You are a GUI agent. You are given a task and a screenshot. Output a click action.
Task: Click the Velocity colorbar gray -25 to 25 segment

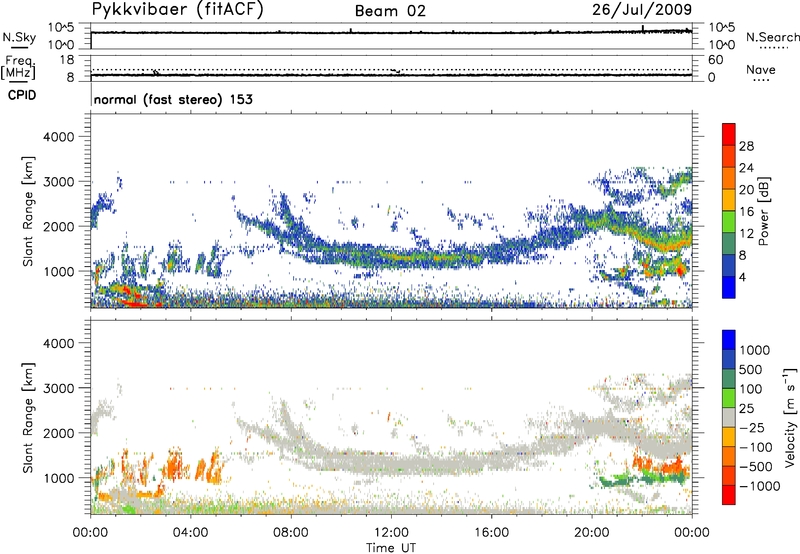click(x=729, y=418)
